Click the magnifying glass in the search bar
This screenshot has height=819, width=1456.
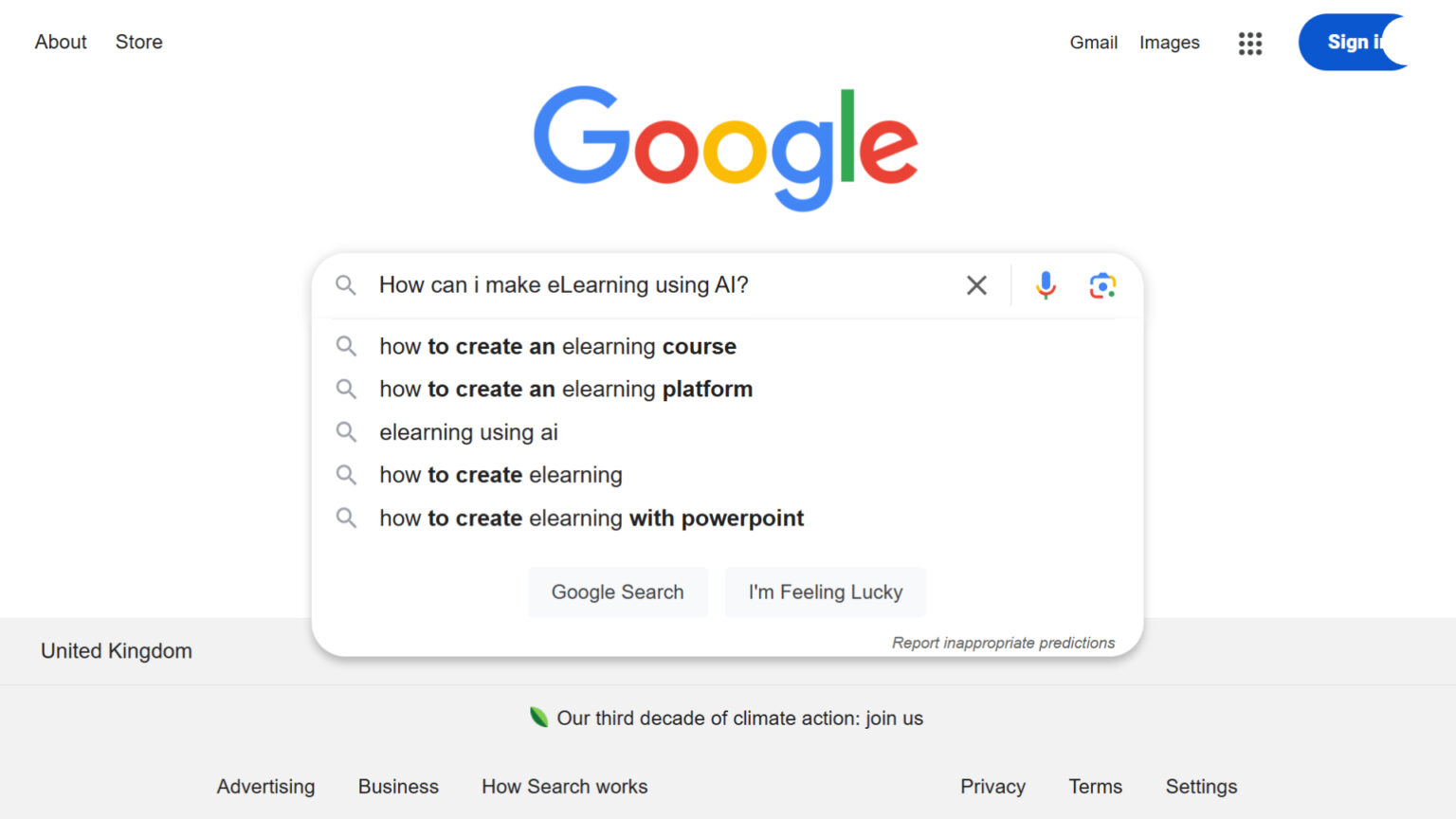(346, 284)
